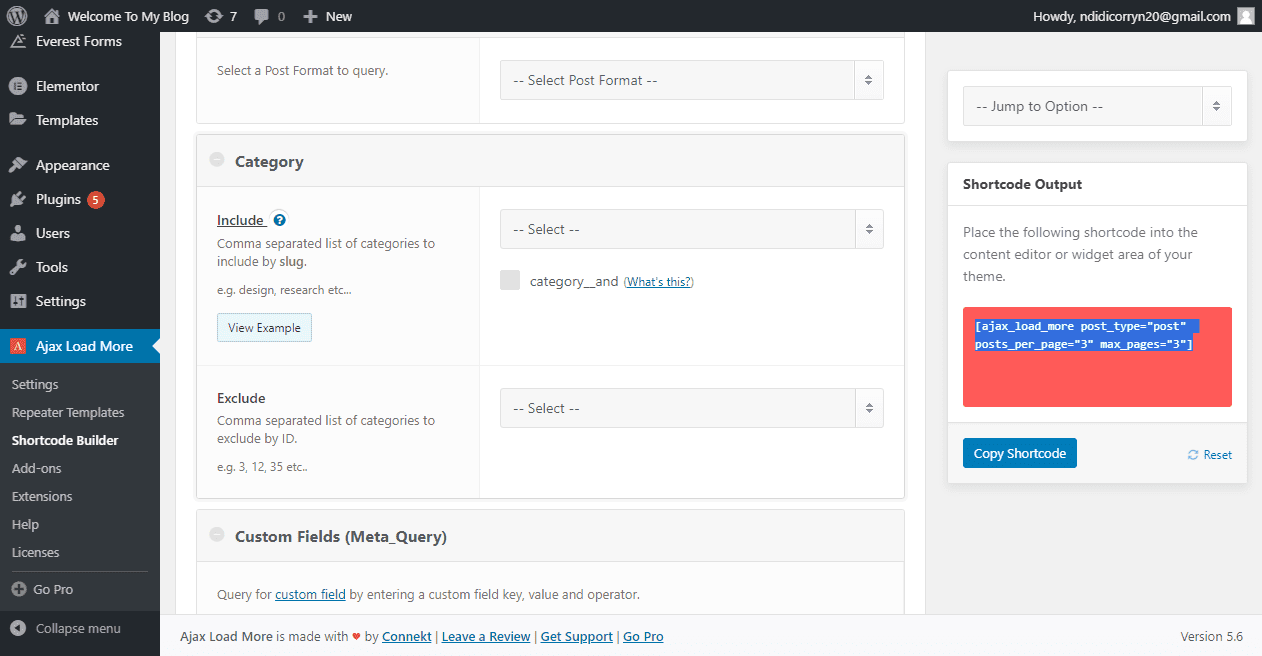
Task: Select the Shortcode Builder submenu
Action: [x=65, y=440]
